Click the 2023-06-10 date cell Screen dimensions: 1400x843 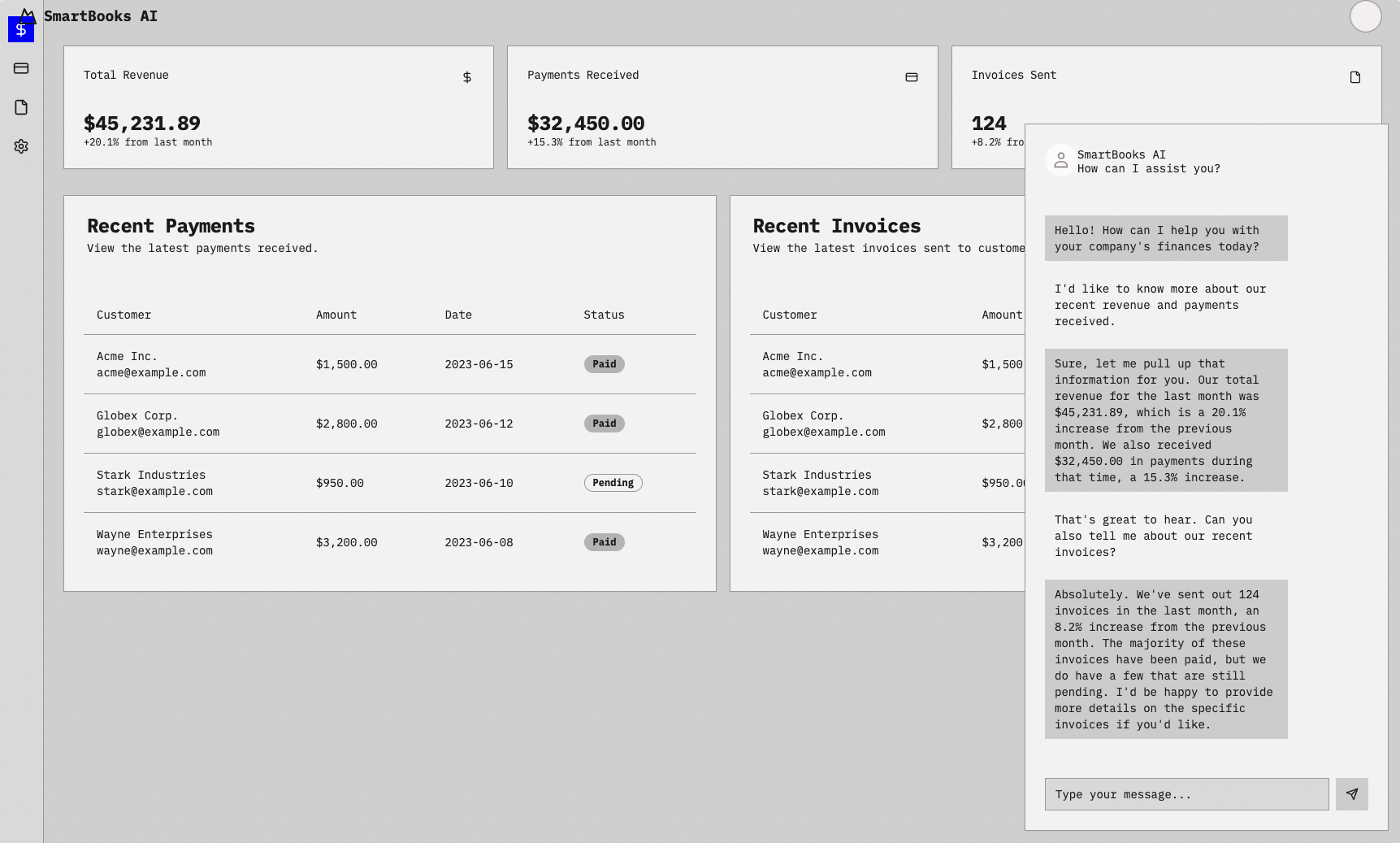pyautogui.click(x=479, y=483)
